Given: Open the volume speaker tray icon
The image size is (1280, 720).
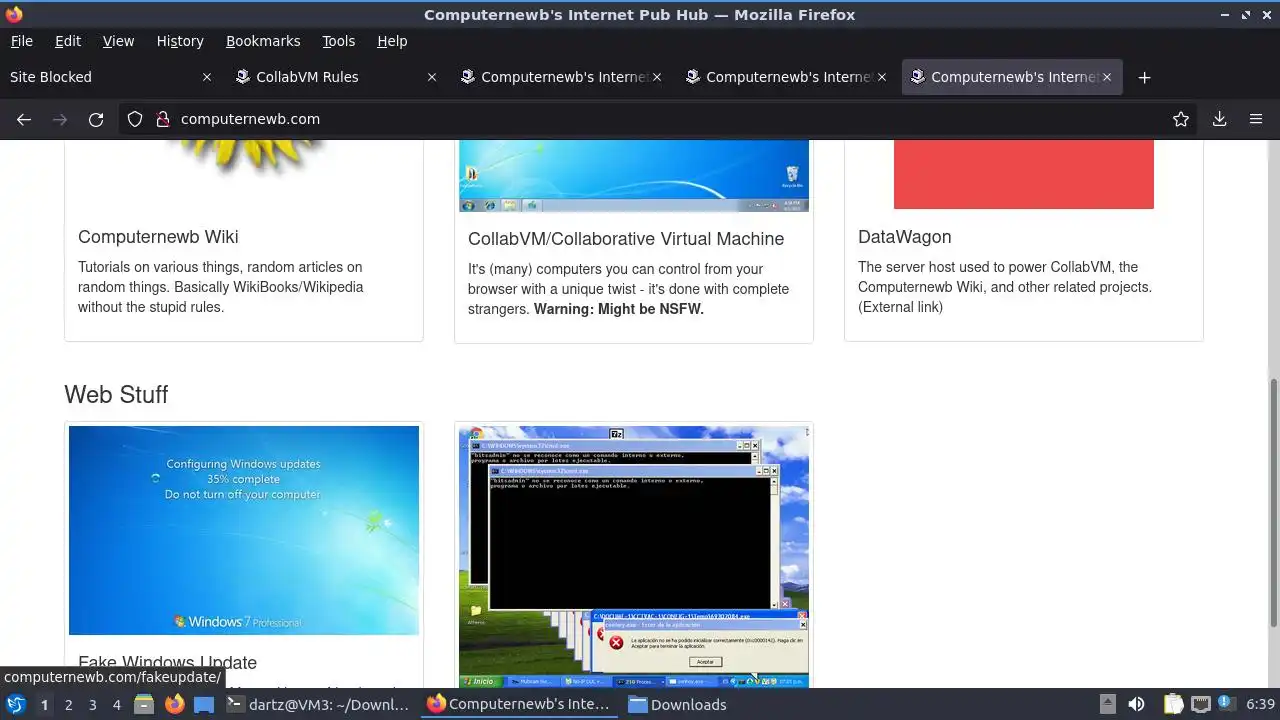Looking at the screenshot, I should pyautogui.click(x=1136, y=704).
